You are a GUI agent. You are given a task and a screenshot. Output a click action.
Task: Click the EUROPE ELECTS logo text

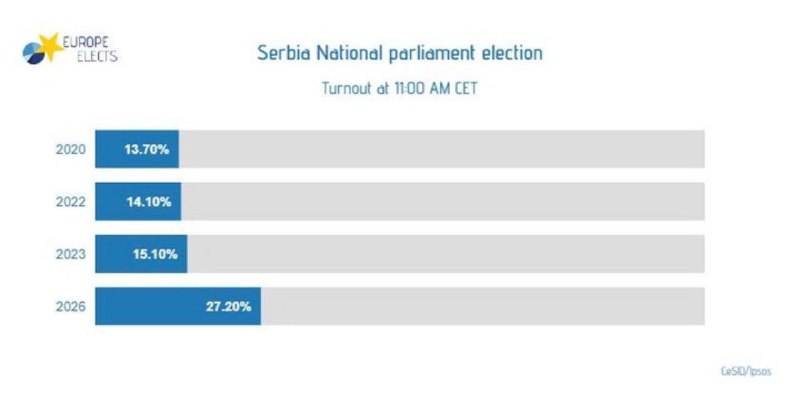point(90,49)
